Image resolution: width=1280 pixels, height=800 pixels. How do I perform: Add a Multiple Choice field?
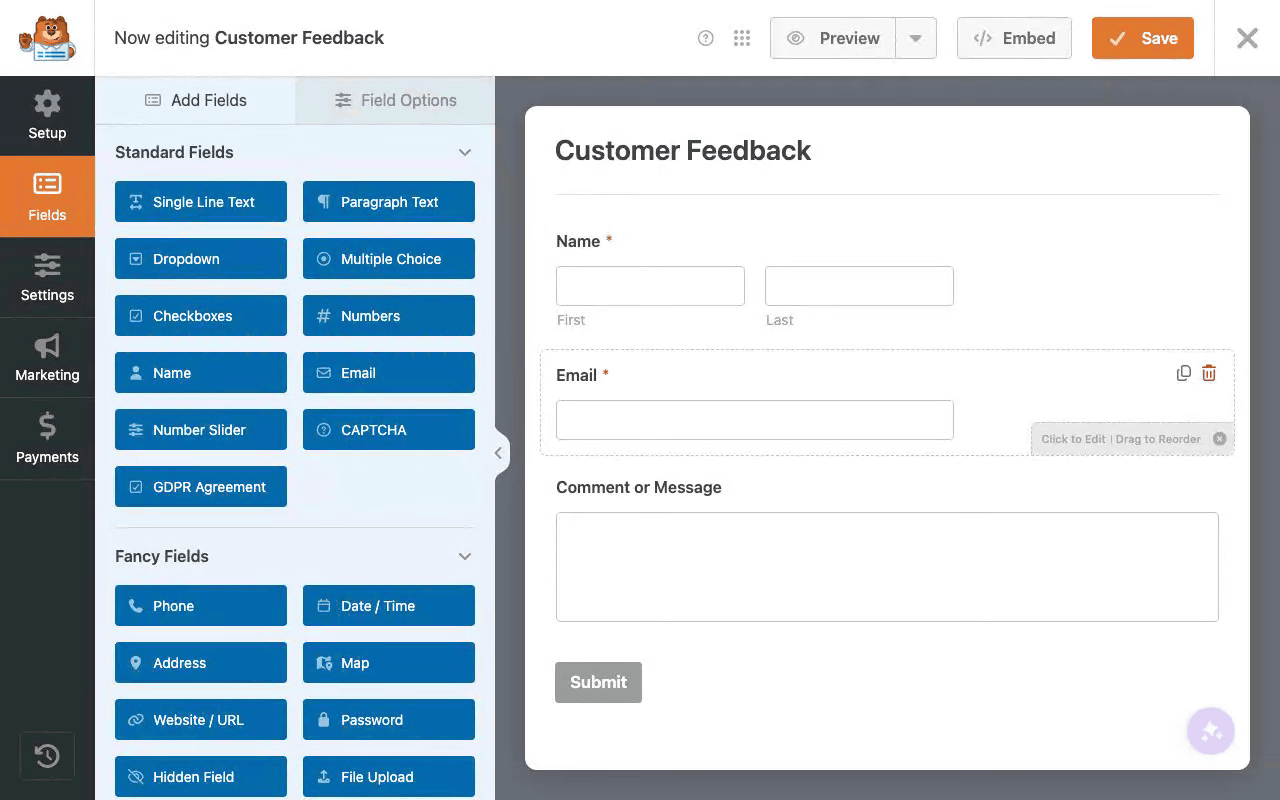pos(389,259)
